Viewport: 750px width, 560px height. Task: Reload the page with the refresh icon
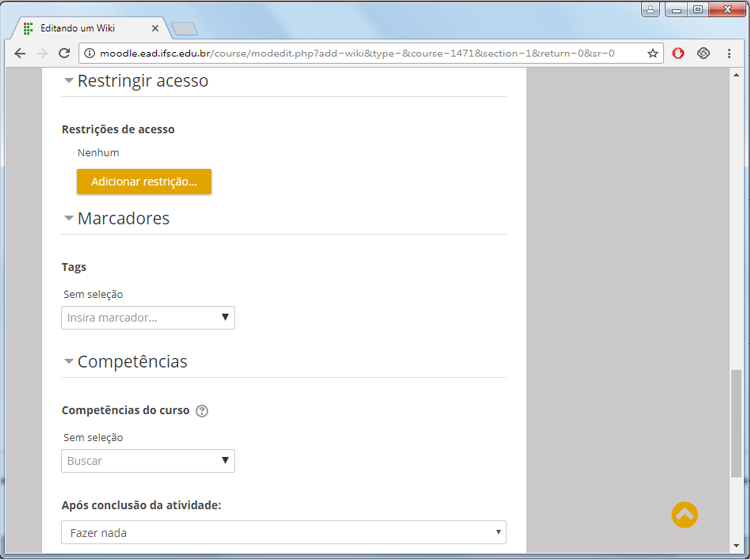(65, 53)
